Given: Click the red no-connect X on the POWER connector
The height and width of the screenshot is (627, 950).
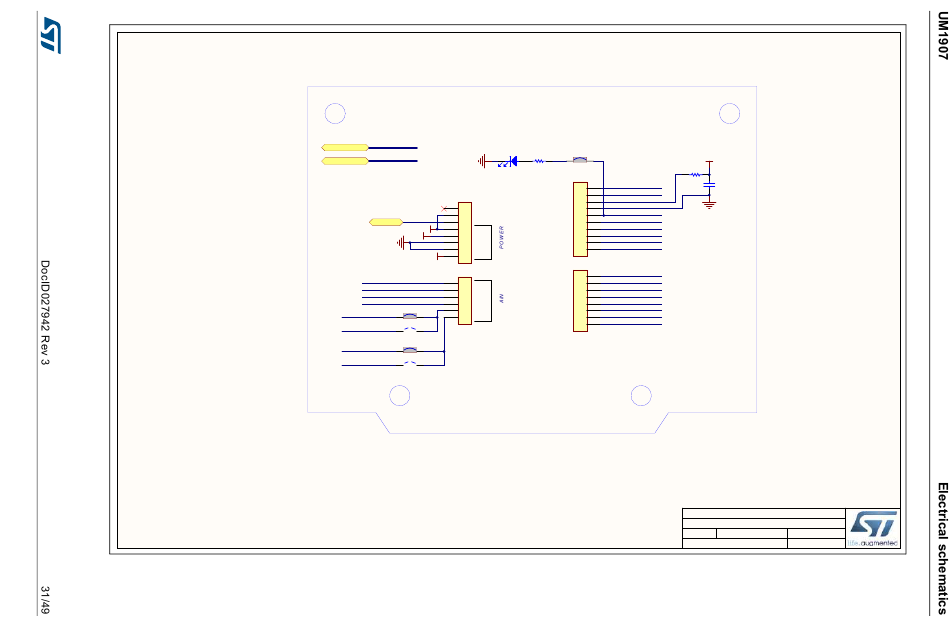Looking at the screenshot, I should tap(443, 208).
